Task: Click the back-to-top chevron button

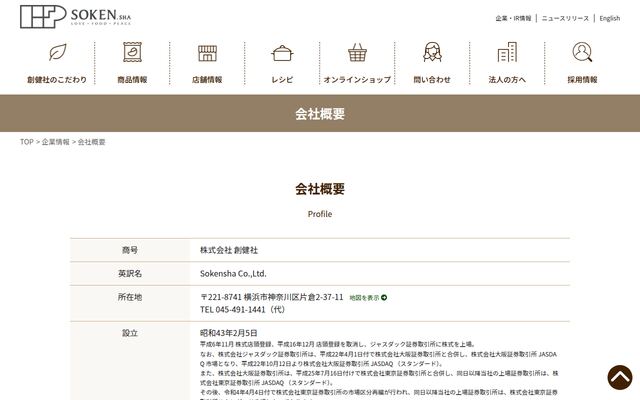Action: click(620, 377)
